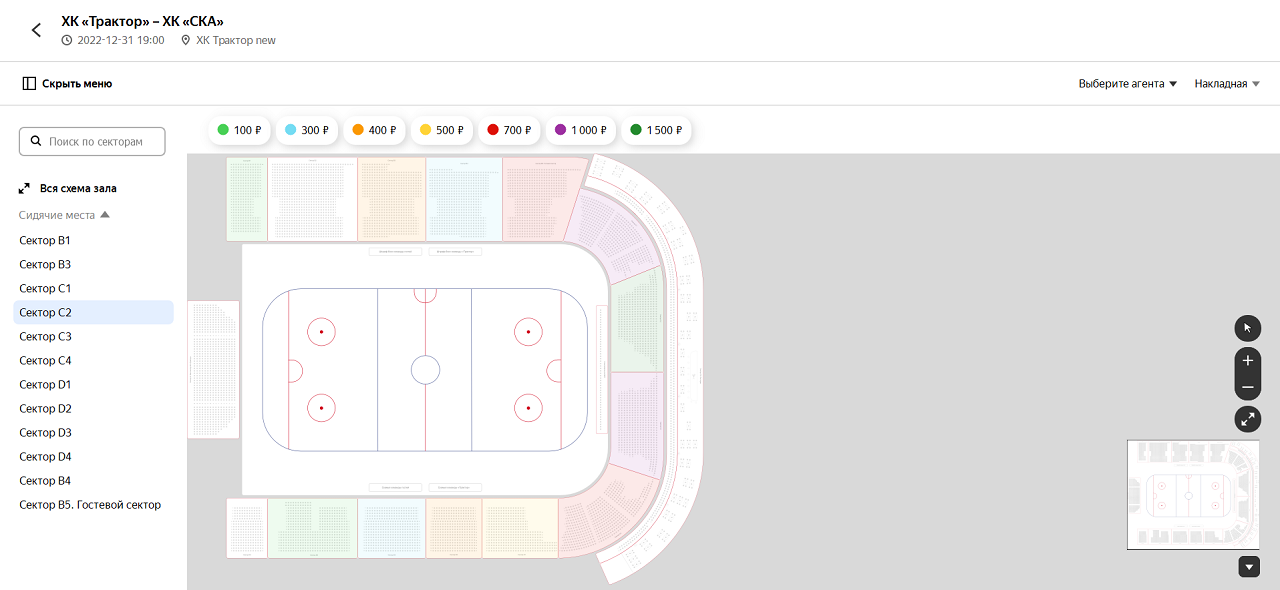This screenshot has width=1280, height=590.
Task: Click the back arrow icon
Action: (x=37, y=30)
